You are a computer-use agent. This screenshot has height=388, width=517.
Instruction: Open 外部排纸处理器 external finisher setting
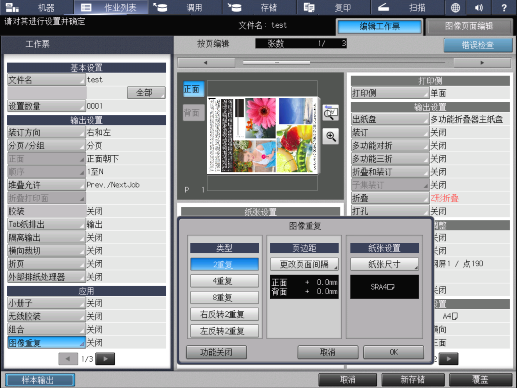point(46,277)
